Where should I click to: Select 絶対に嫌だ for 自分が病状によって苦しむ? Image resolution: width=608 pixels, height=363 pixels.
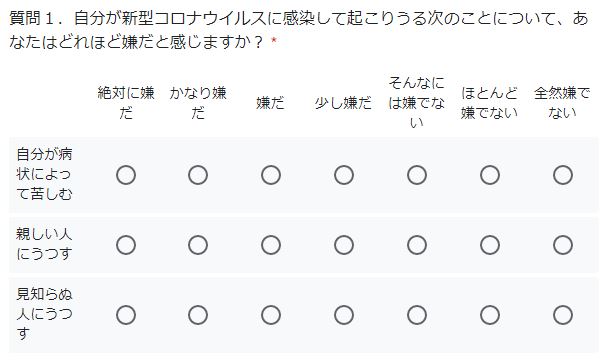pos(126,175)
